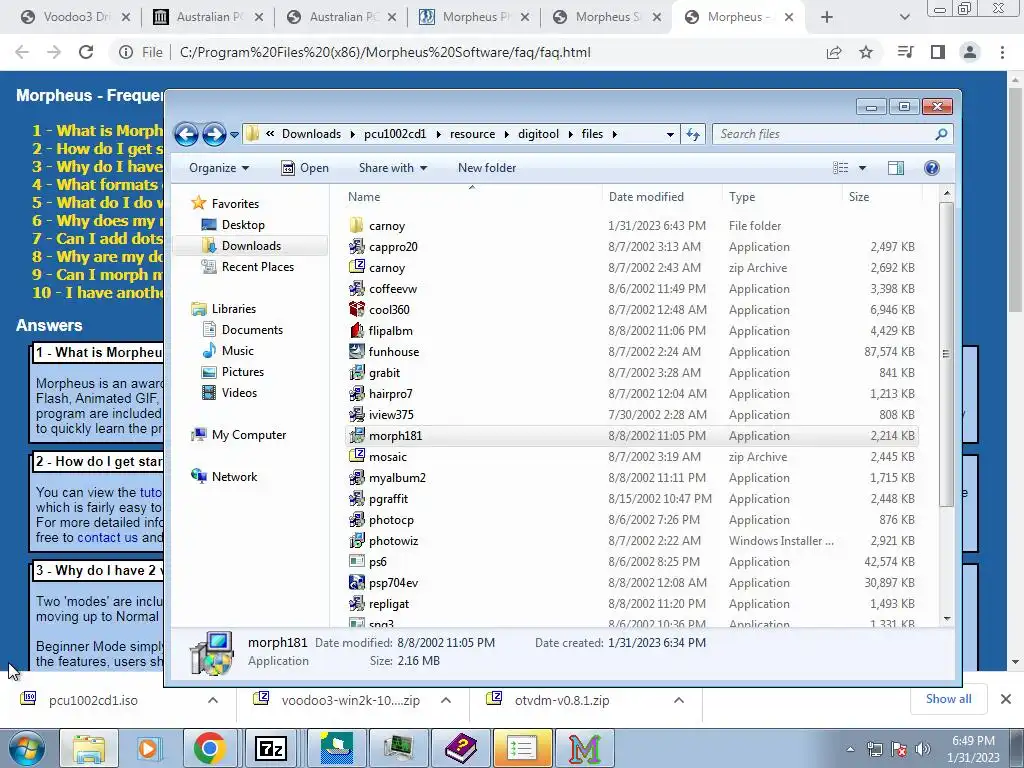
Task: Select the flipalbm application icon
Action: (357, 330)
